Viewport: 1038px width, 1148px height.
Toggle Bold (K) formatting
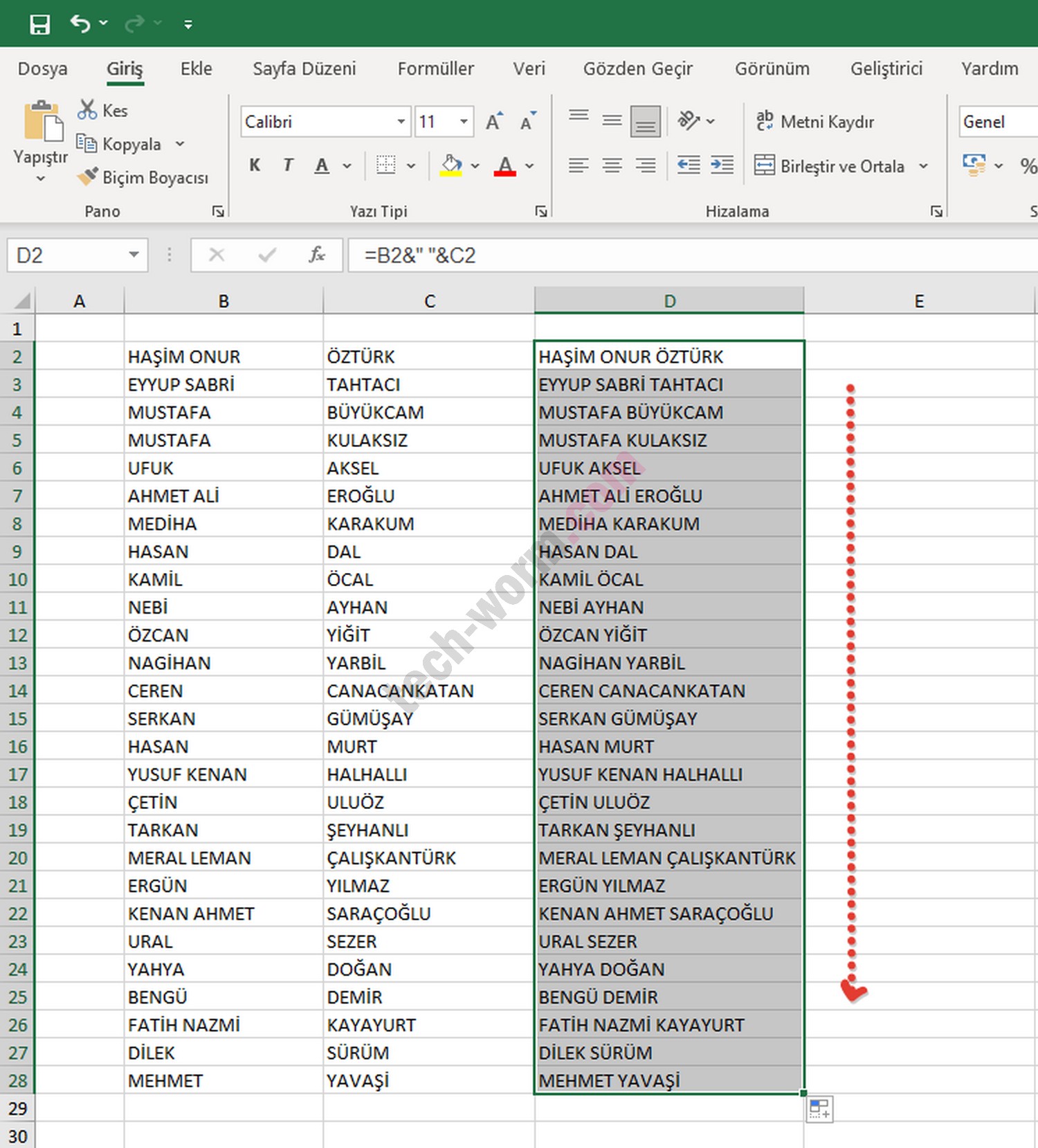click(255, 165)
